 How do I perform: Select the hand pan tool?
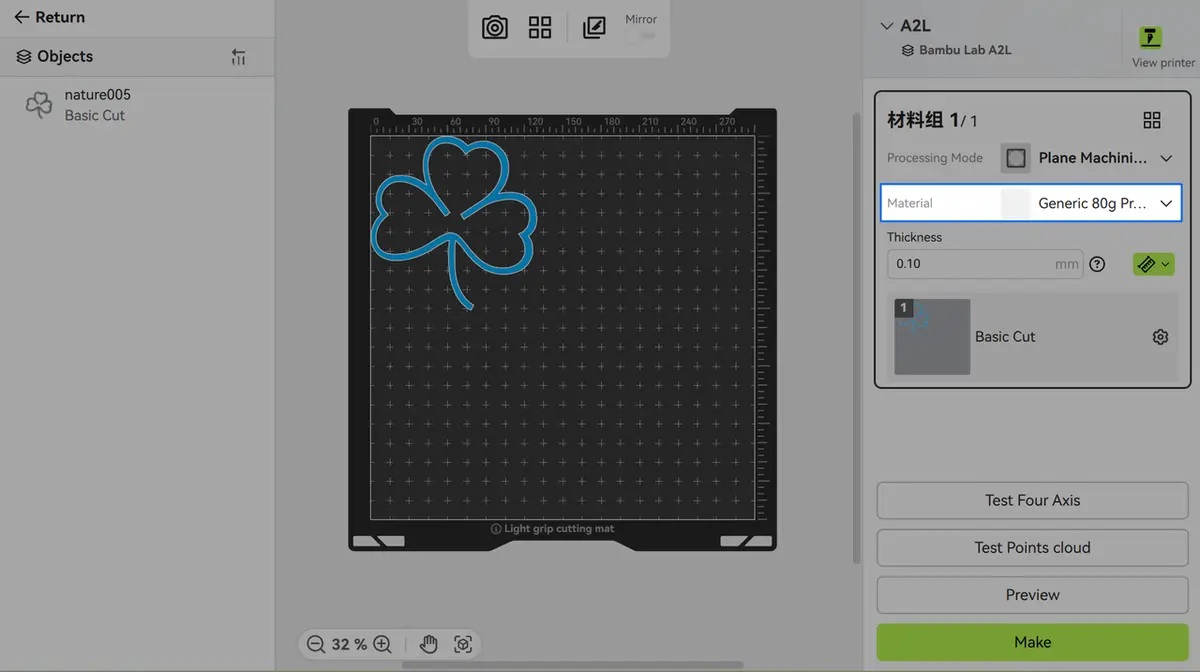tap(429, 644)
